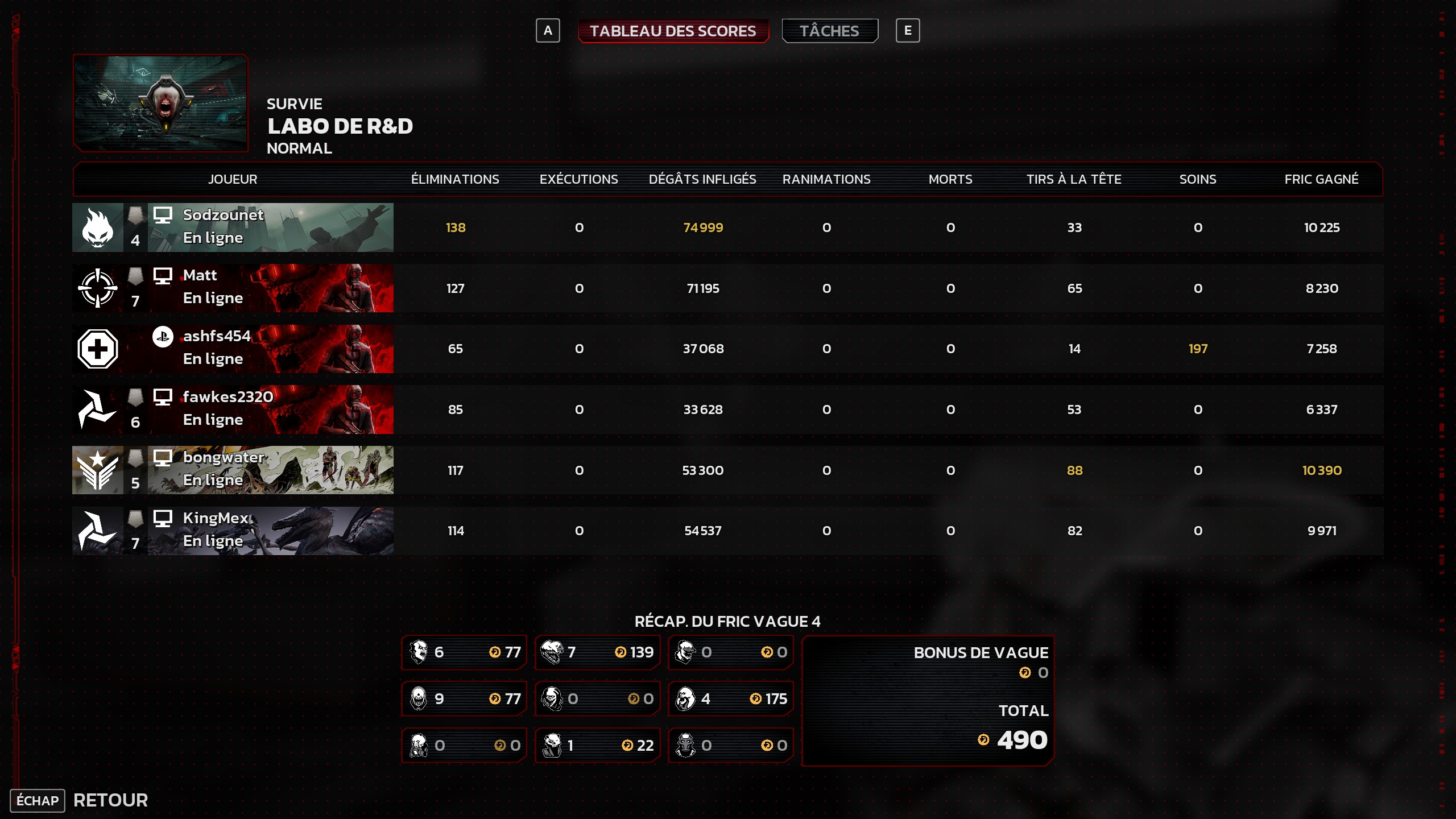Viewport: 1456px width, 819px height.
Task: Click Sodzounet's Firebug perk flame icon
Action: pyautogui.click(x=98, y=227)
